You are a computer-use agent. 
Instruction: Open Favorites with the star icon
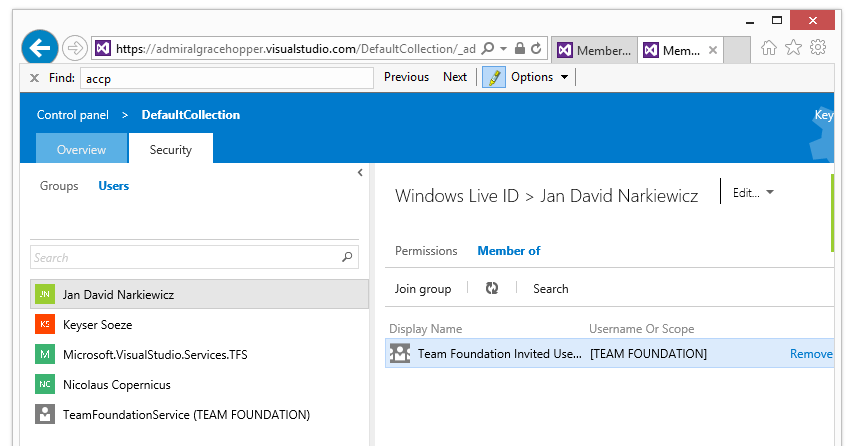pos(793,48)
